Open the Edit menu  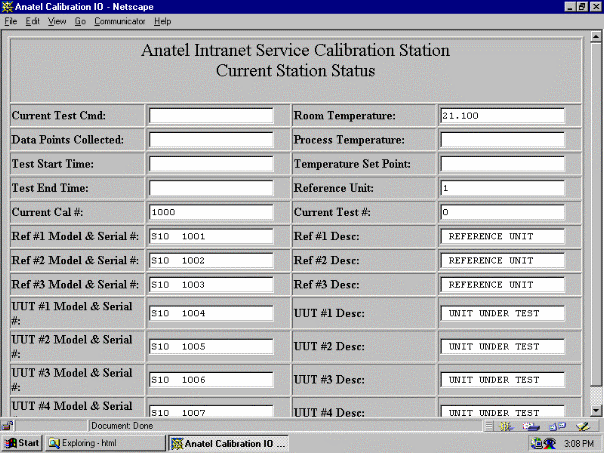tap(33, 21)
